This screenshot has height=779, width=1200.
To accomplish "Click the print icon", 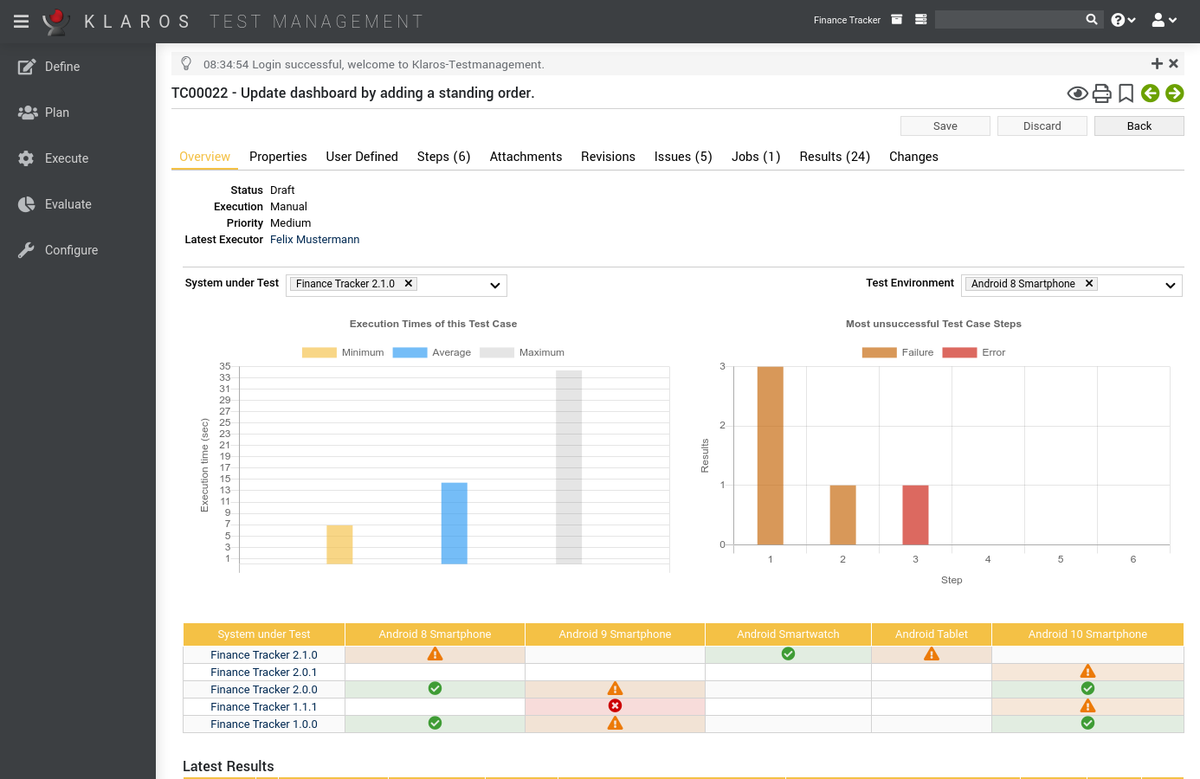I will pos(1102,94).
